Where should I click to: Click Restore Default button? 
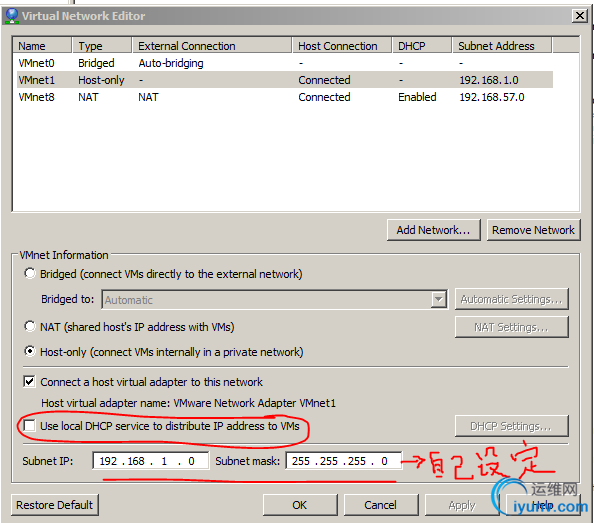[x=55, y=505]
